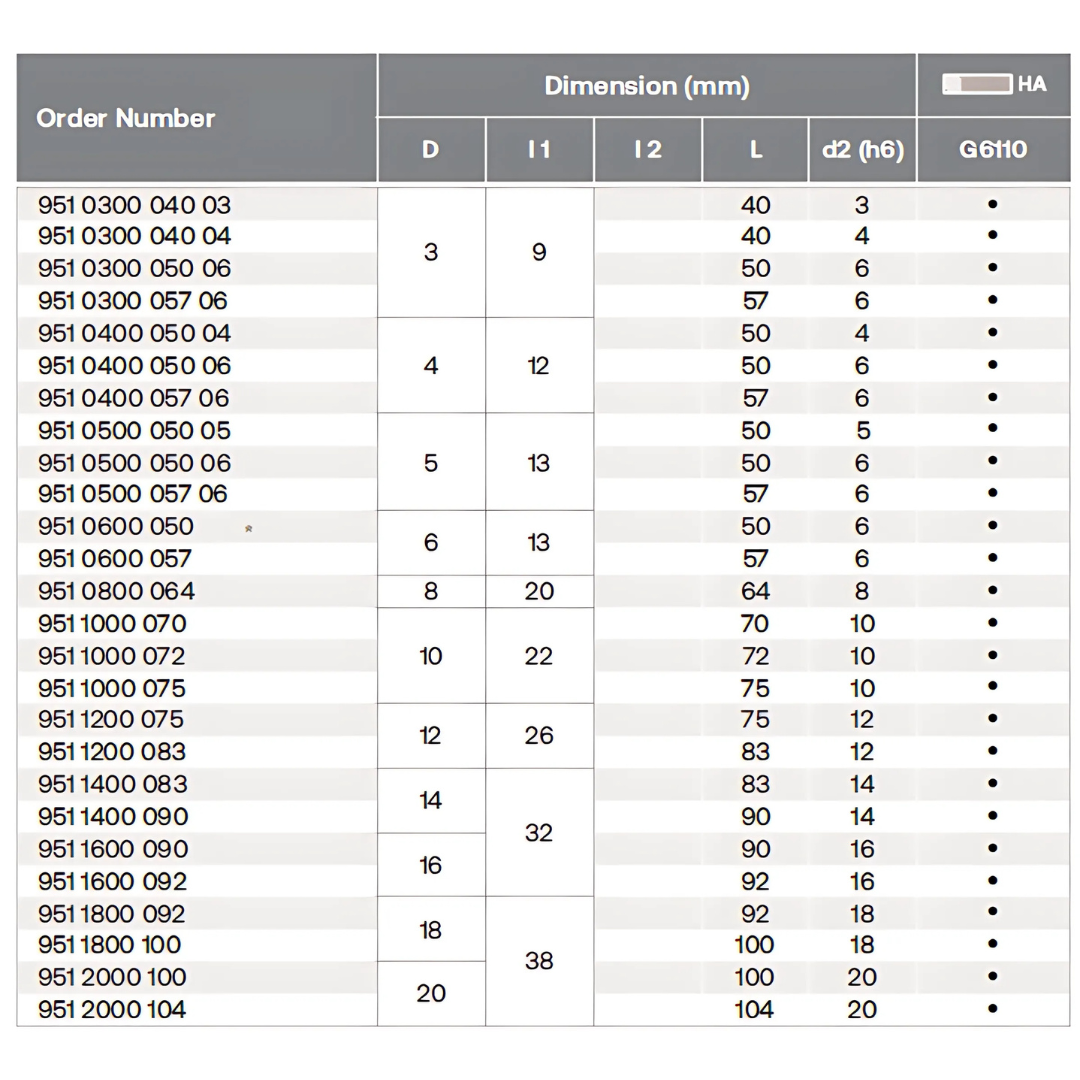Click order number 951 1400 083
1080x1080 pixels.
click(113, 783)
